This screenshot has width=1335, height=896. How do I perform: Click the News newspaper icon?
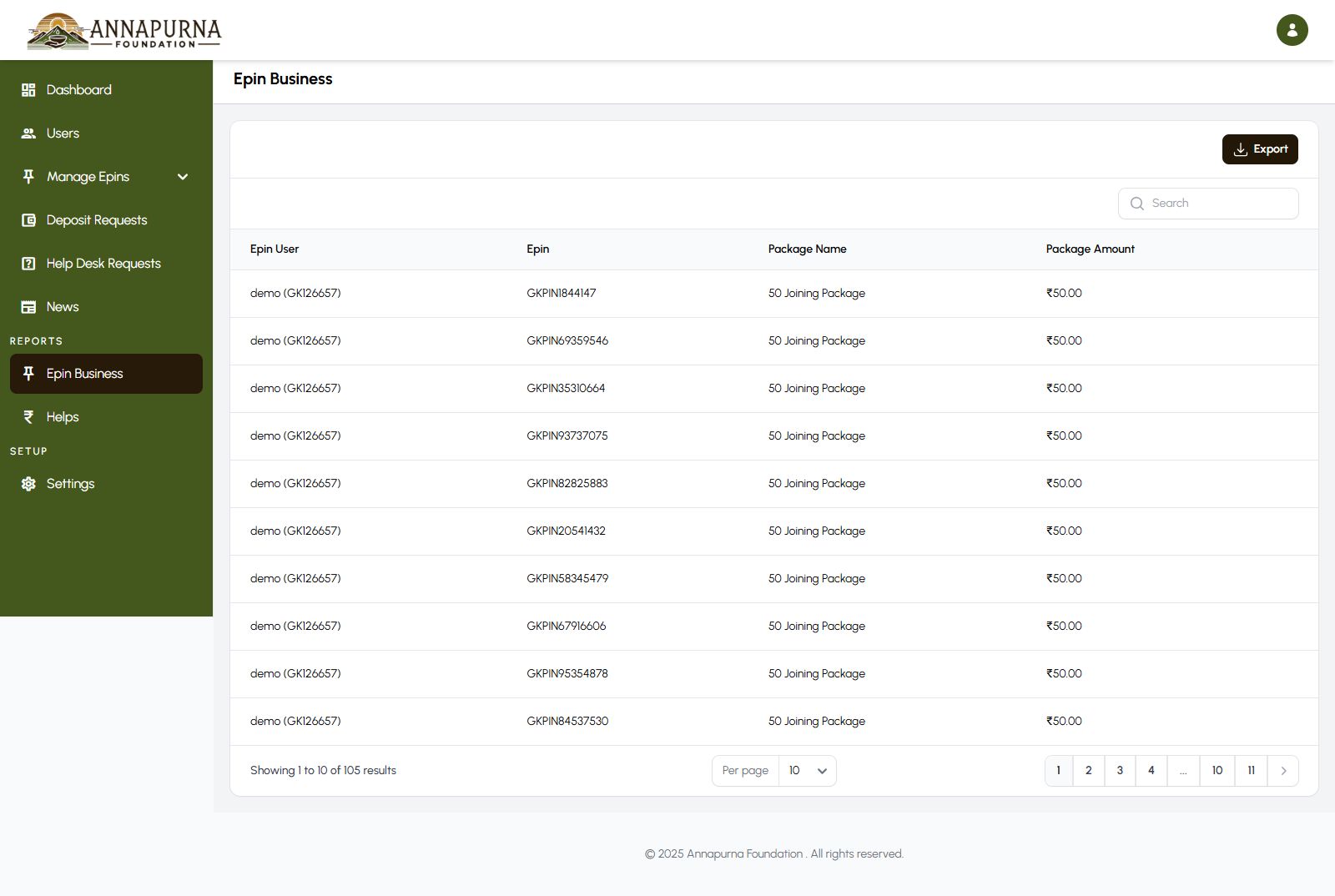28,307
